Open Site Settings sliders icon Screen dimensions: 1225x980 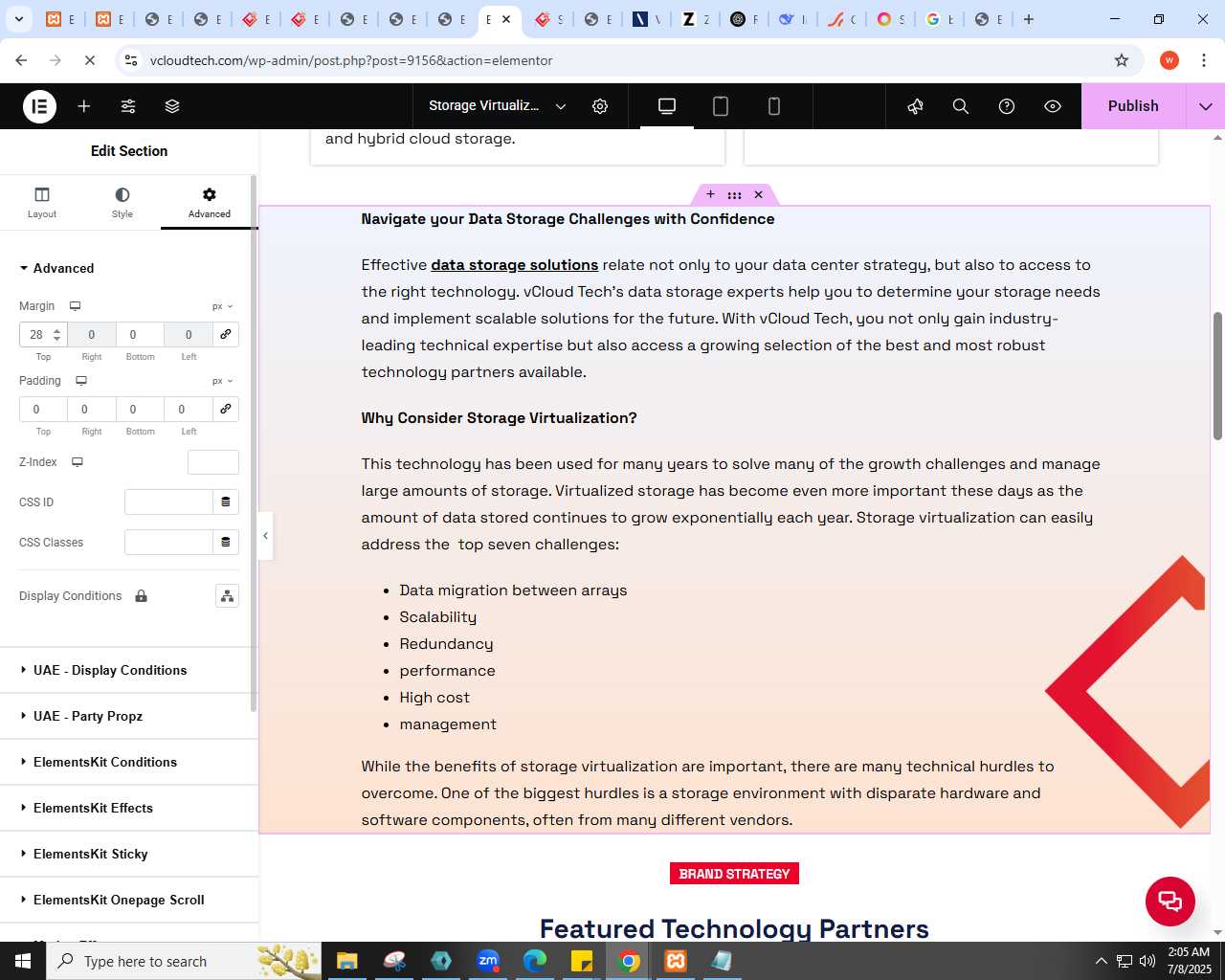(128, 106)
